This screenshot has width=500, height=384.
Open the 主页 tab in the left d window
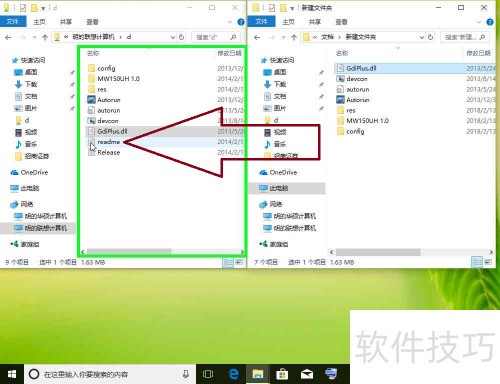[x=39, y=22]
